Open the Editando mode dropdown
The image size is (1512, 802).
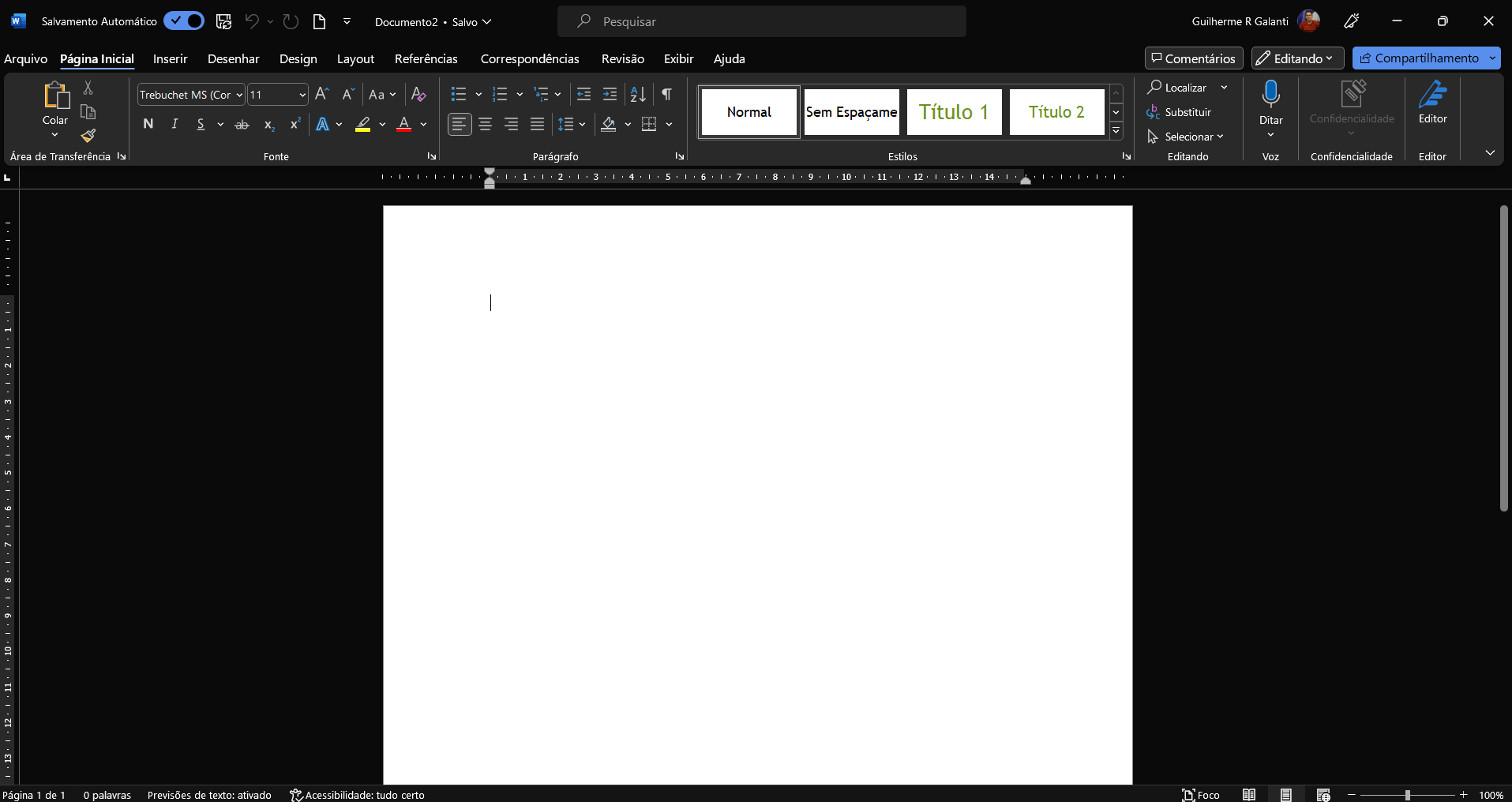(1297, 58)
